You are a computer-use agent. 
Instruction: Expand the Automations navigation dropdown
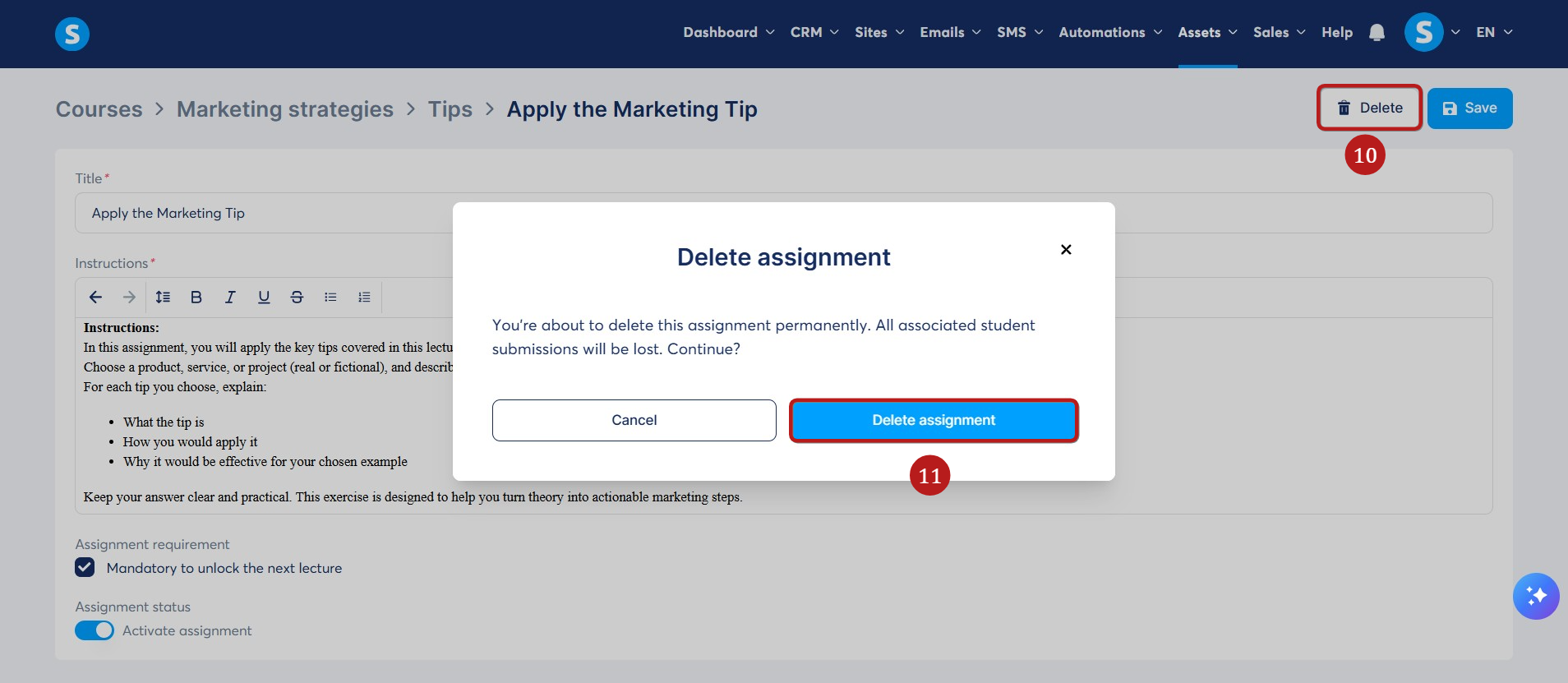point(1110,32)
